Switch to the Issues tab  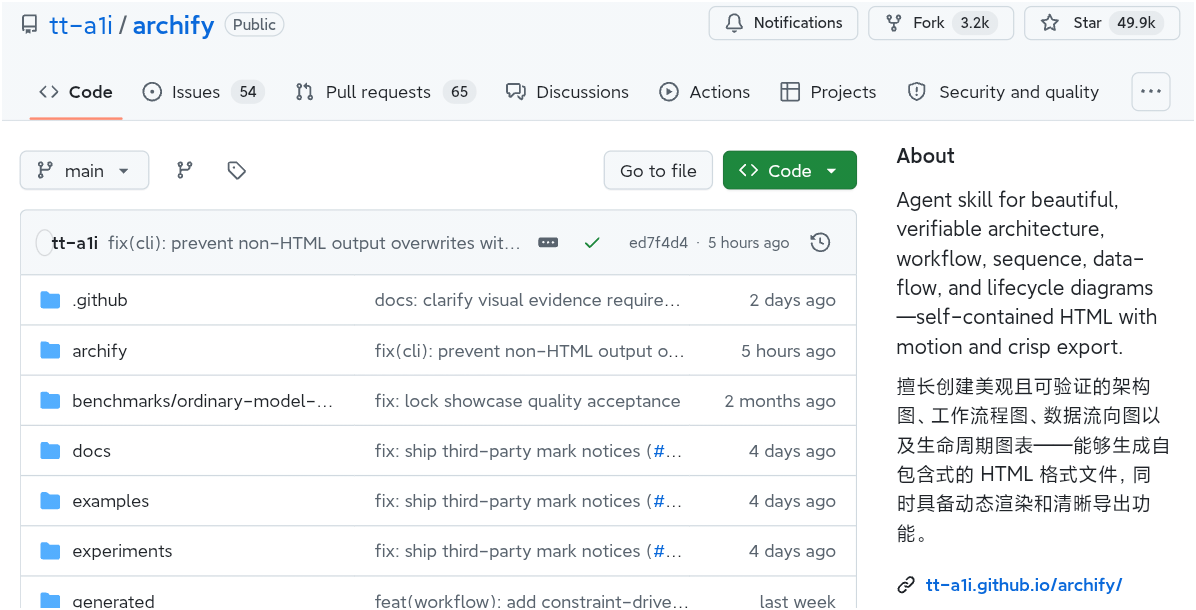[x=203, y=92]
